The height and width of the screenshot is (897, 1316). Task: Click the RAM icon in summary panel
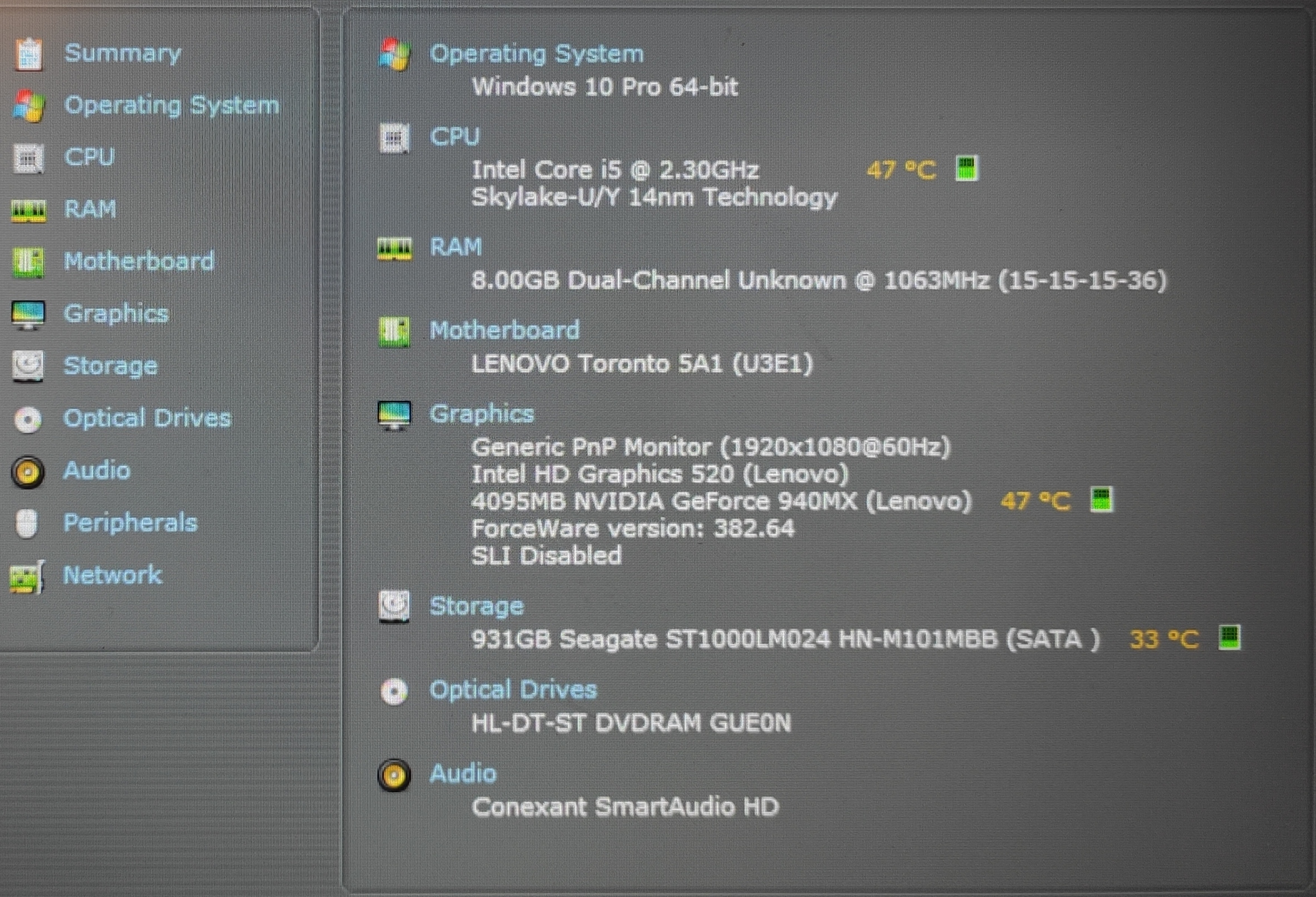395,248
